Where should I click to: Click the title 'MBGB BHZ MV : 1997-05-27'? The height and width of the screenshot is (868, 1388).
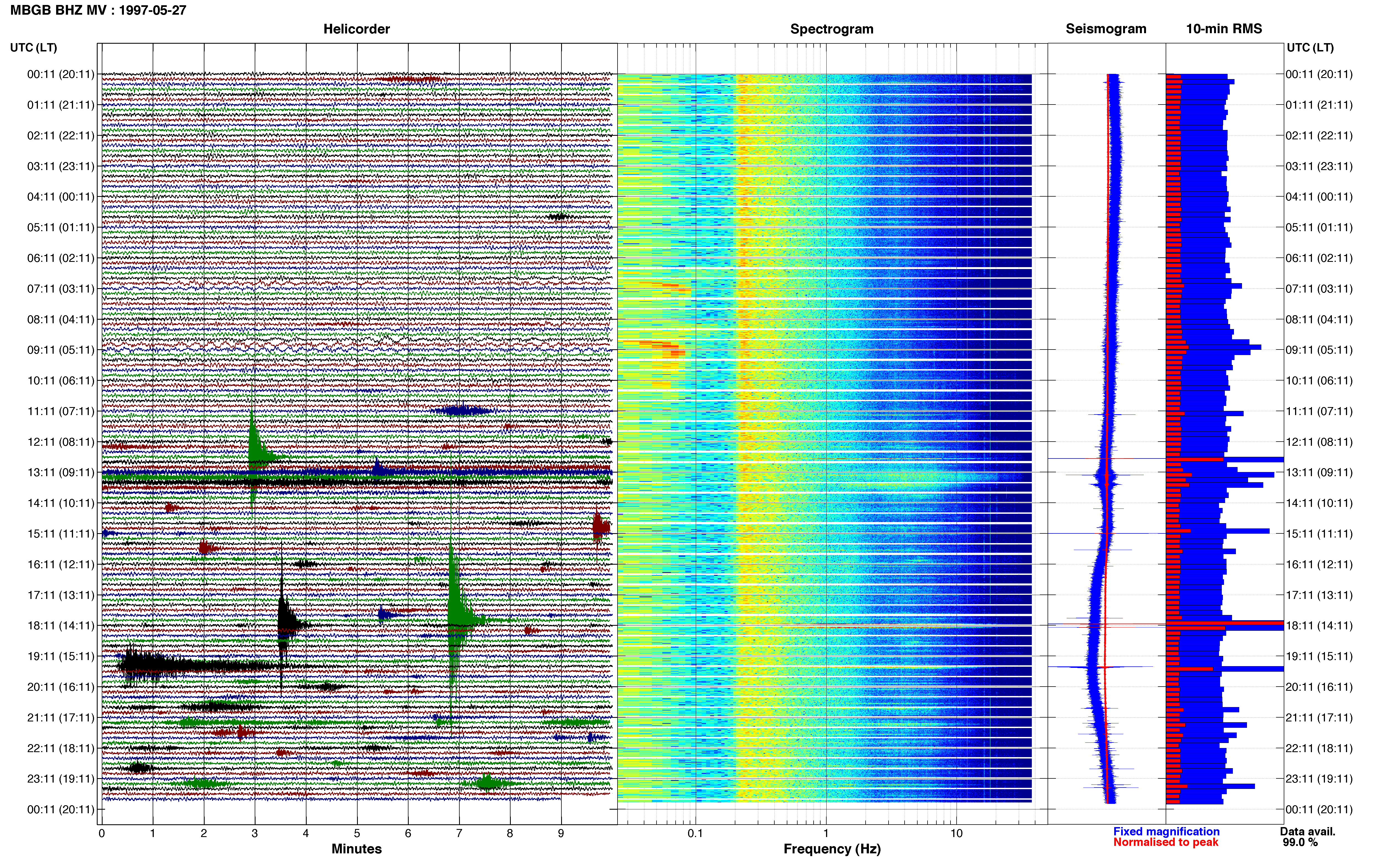[x=98, y=10]
